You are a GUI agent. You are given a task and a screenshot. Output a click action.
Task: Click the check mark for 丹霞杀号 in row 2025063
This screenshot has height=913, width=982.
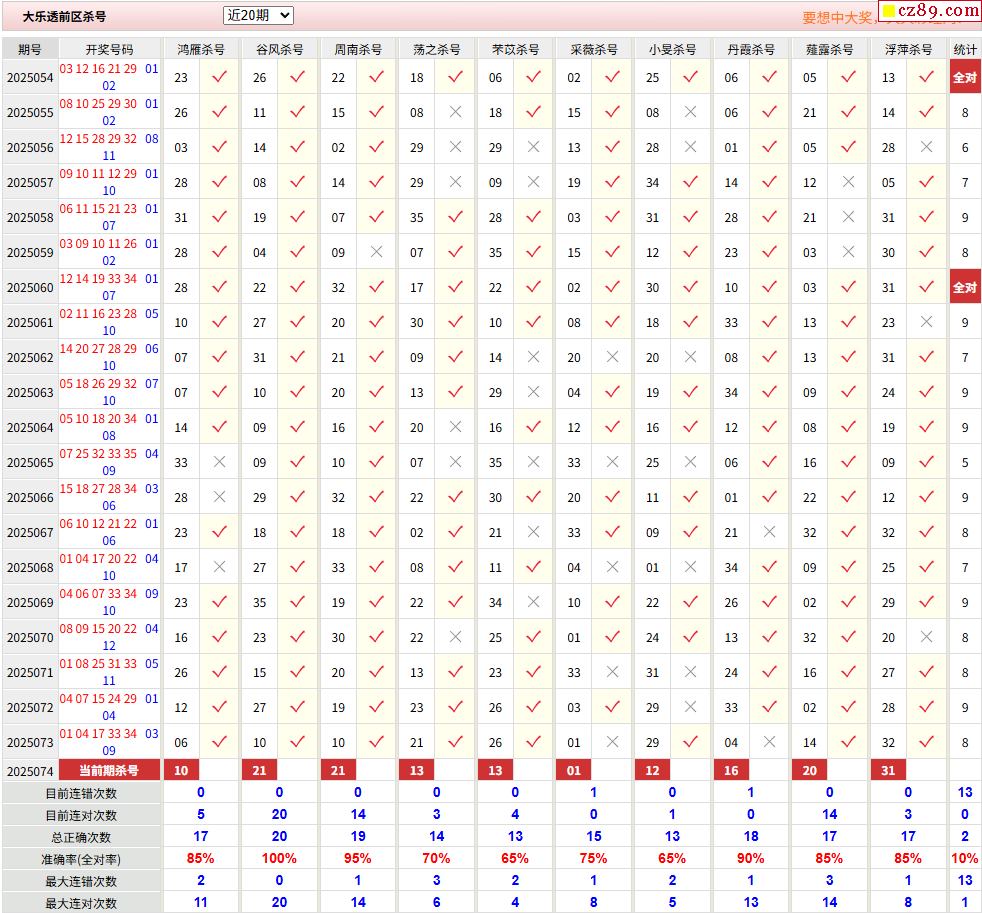tap(770, 392)
